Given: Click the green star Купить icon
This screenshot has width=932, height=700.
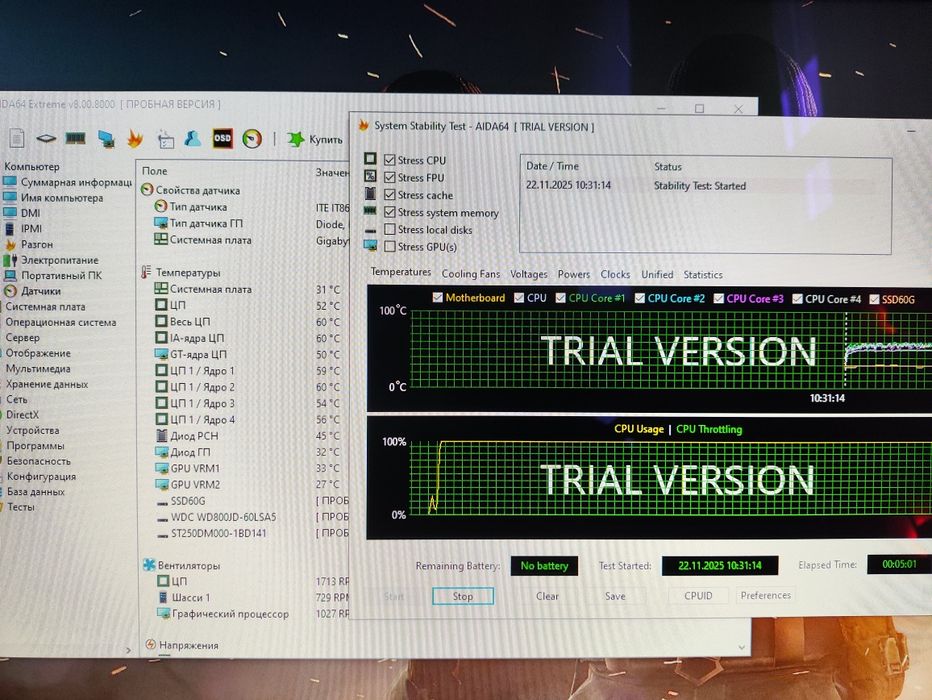Looking at the screenshot, I should click(295, 139).
